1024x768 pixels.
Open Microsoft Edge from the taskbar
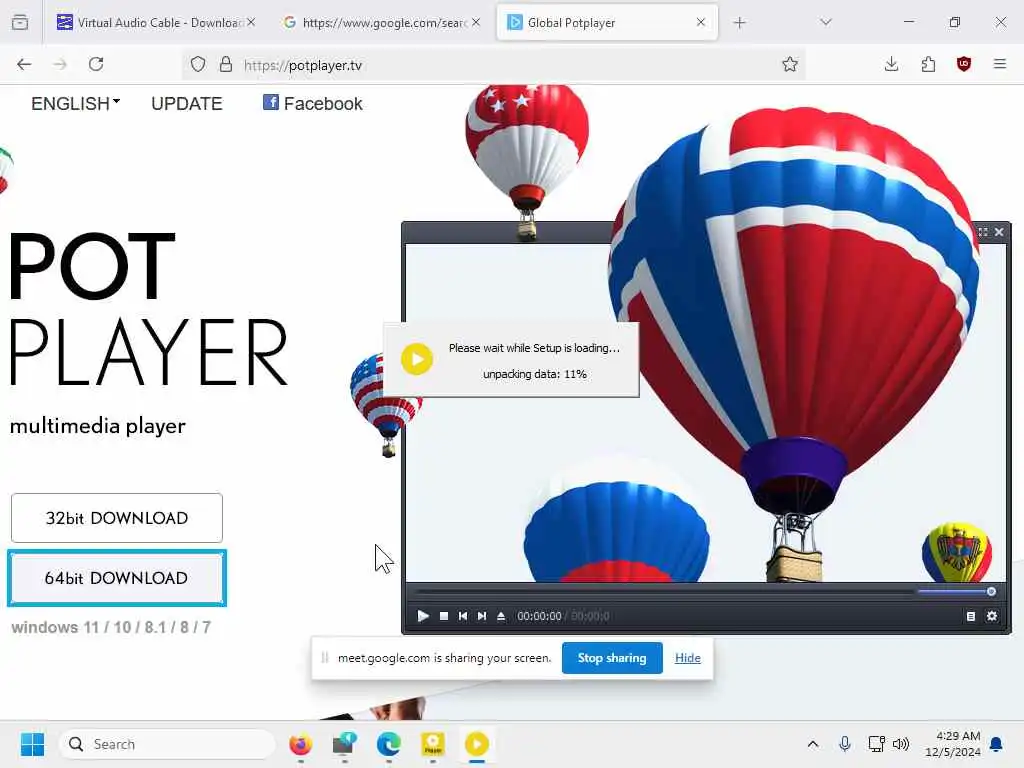tap(389, 744)
